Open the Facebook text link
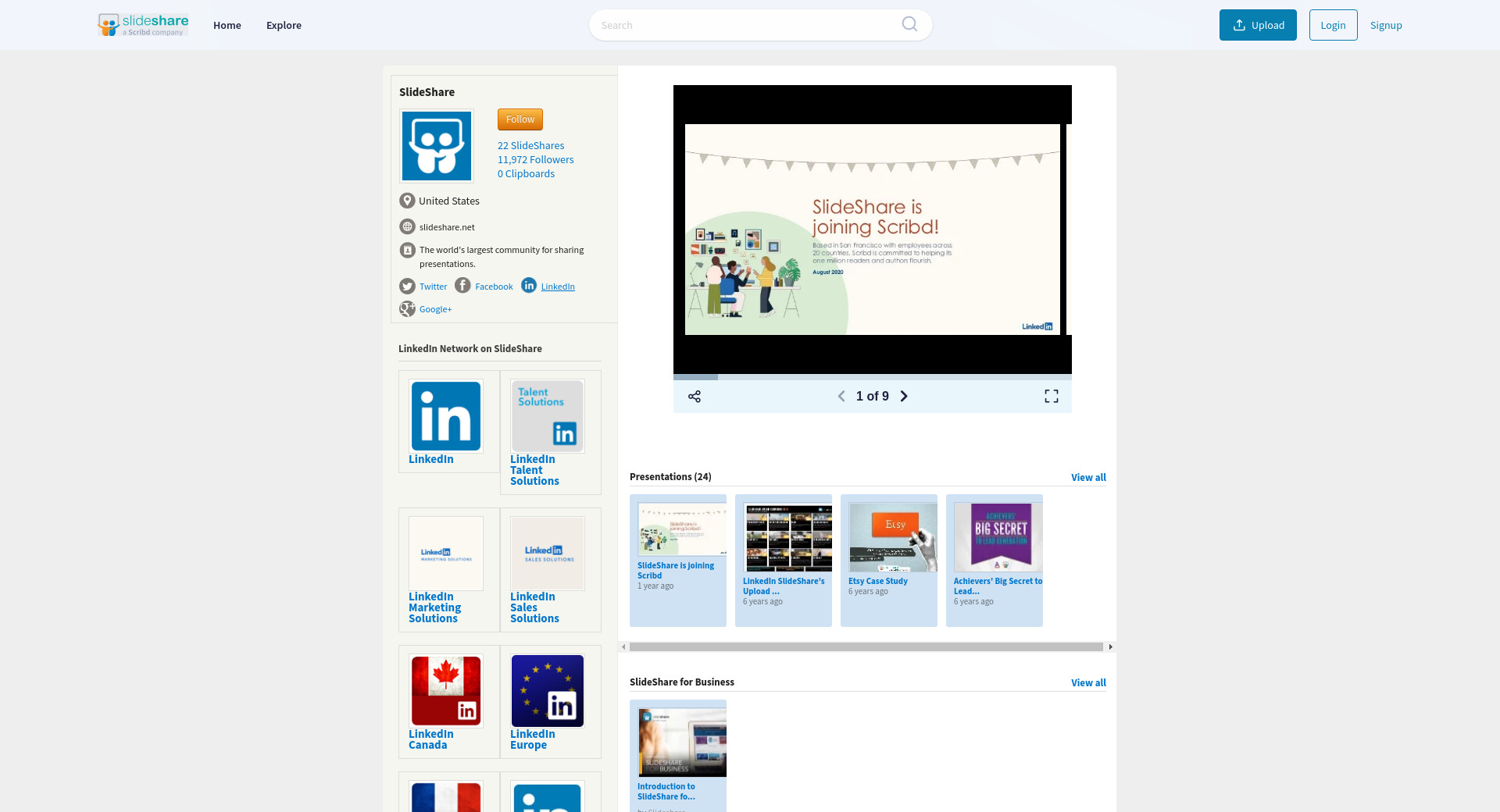The height and width of the screenshot is (812, 1500). [494, 287]
